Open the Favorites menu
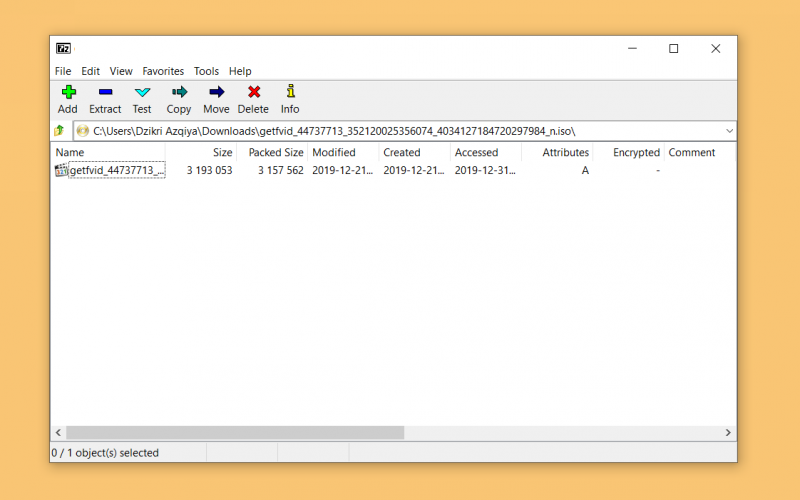800x500 pixels. tap(163, 71)
